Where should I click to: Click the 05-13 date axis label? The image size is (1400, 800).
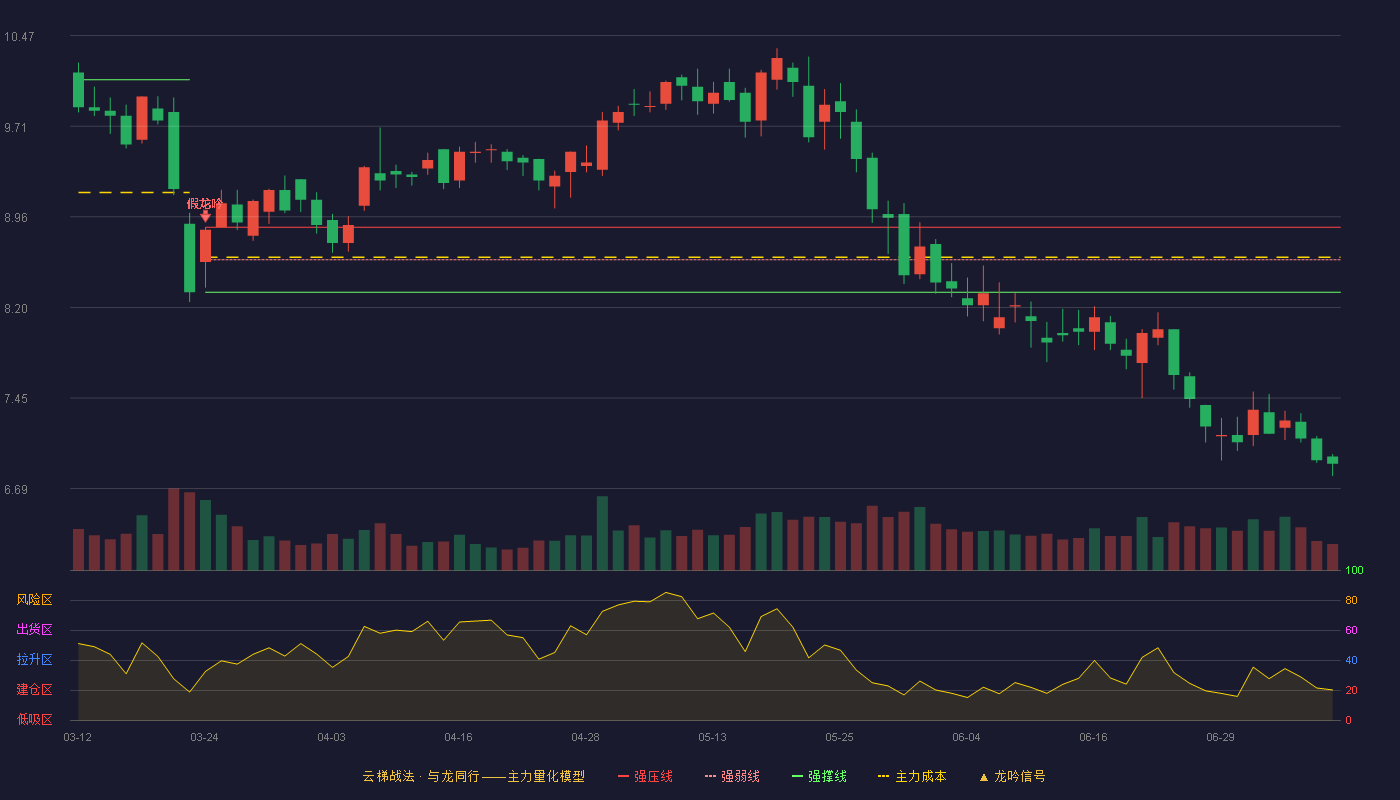click(712, 737)
